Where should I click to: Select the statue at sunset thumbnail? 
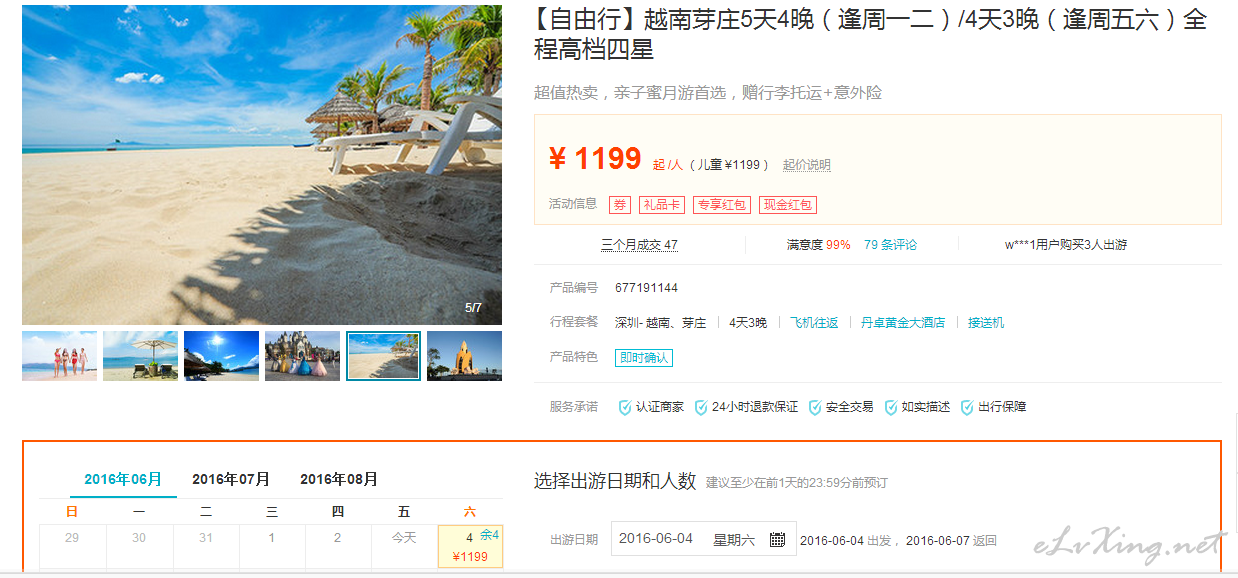click(x=464, y=356)
